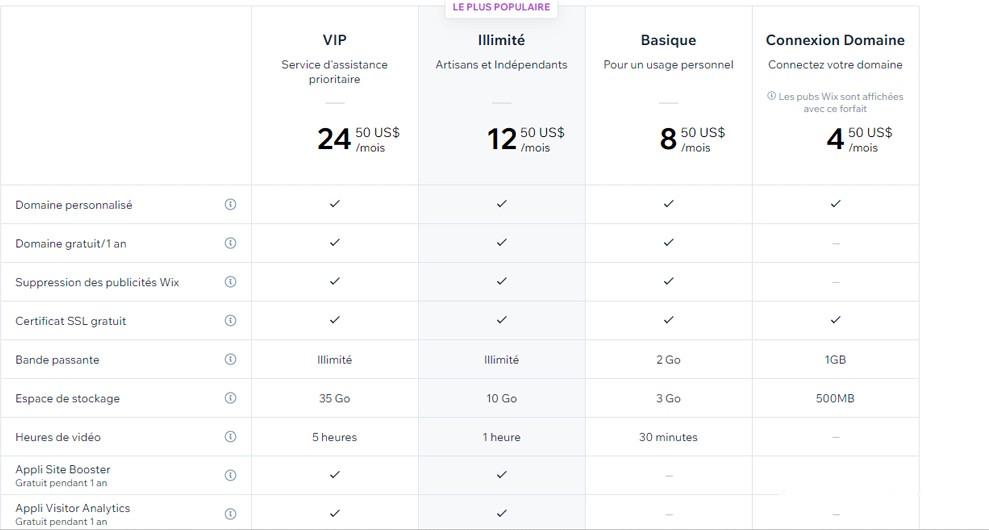Click info icon beside Appli Visitor Analytics
The image size is (989, 530).
230,514
